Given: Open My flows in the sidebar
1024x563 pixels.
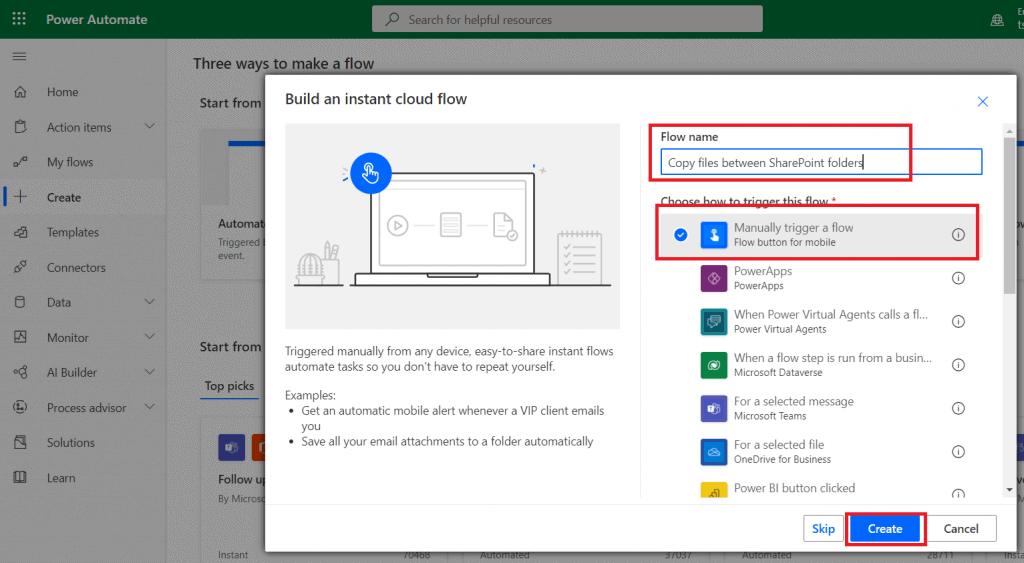Looking at the screenshot, I should [70, 162].
